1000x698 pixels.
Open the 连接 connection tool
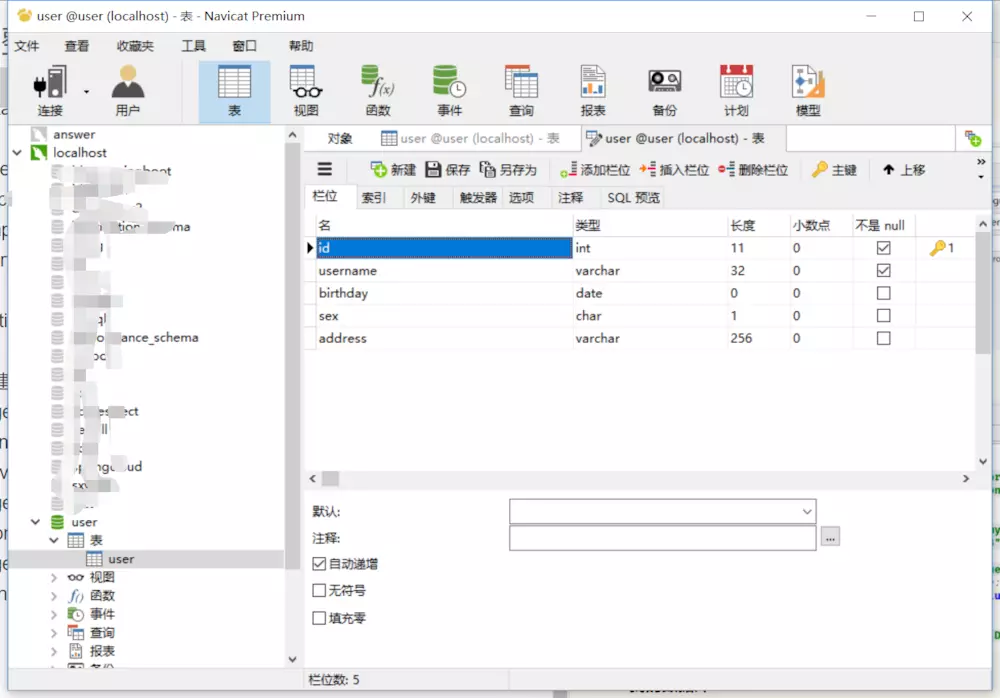click(x=50, y=91)
